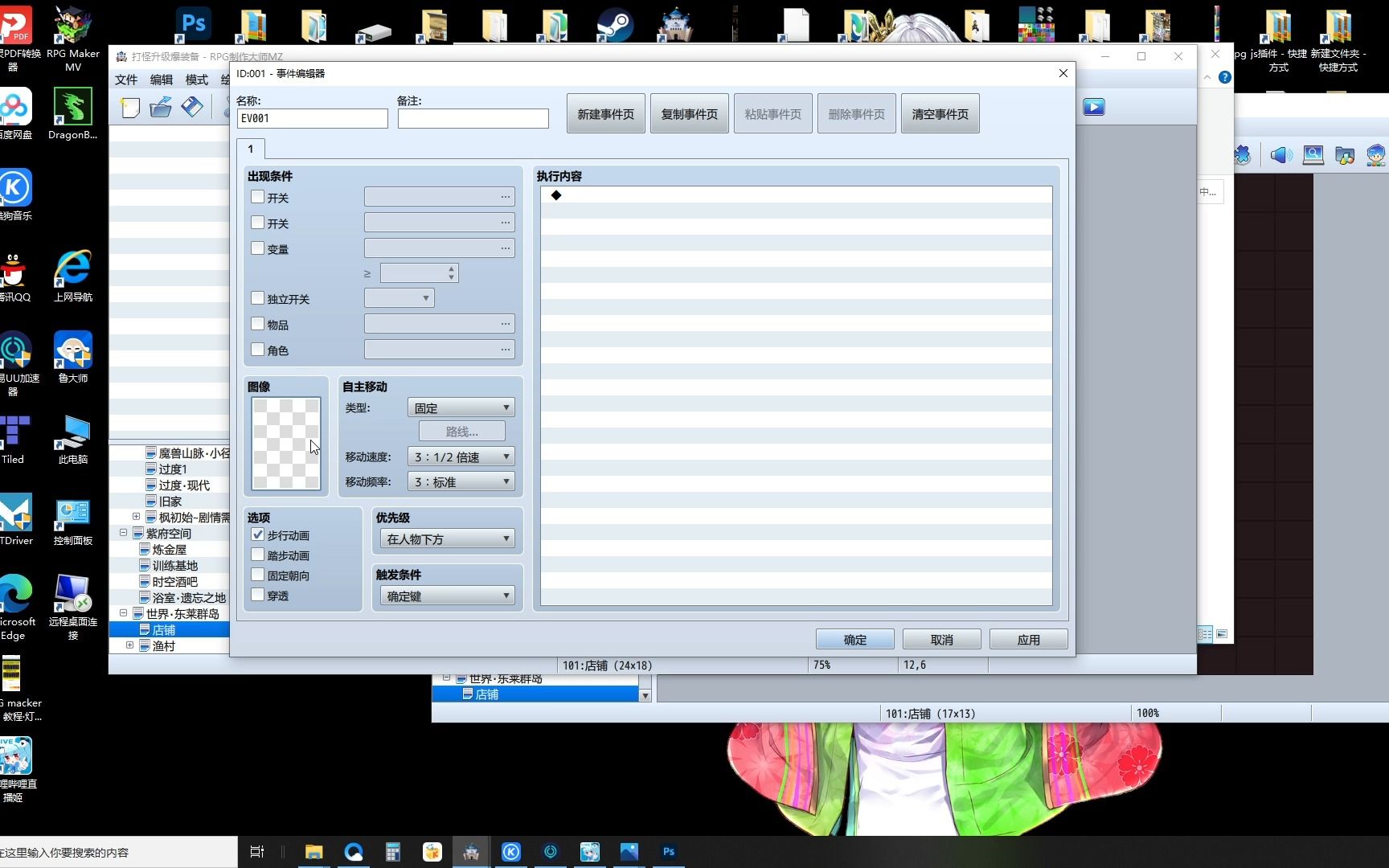Switch to event page tab 1

click(250, 149)
